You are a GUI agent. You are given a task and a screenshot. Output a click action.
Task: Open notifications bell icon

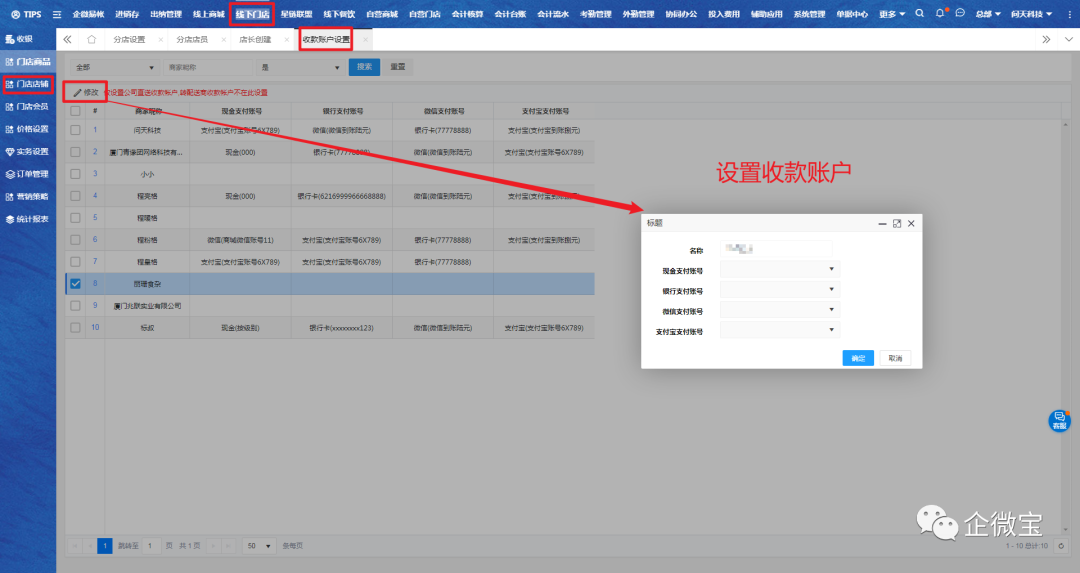(x=940, y=14)
